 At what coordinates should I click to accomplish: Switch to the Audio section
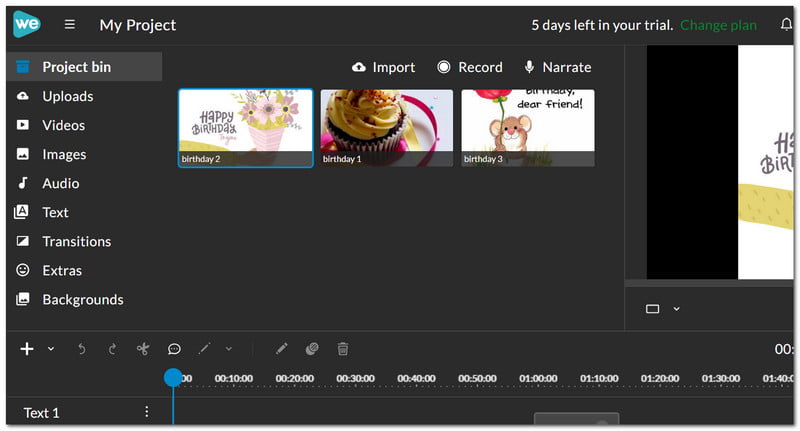[61, 183]
